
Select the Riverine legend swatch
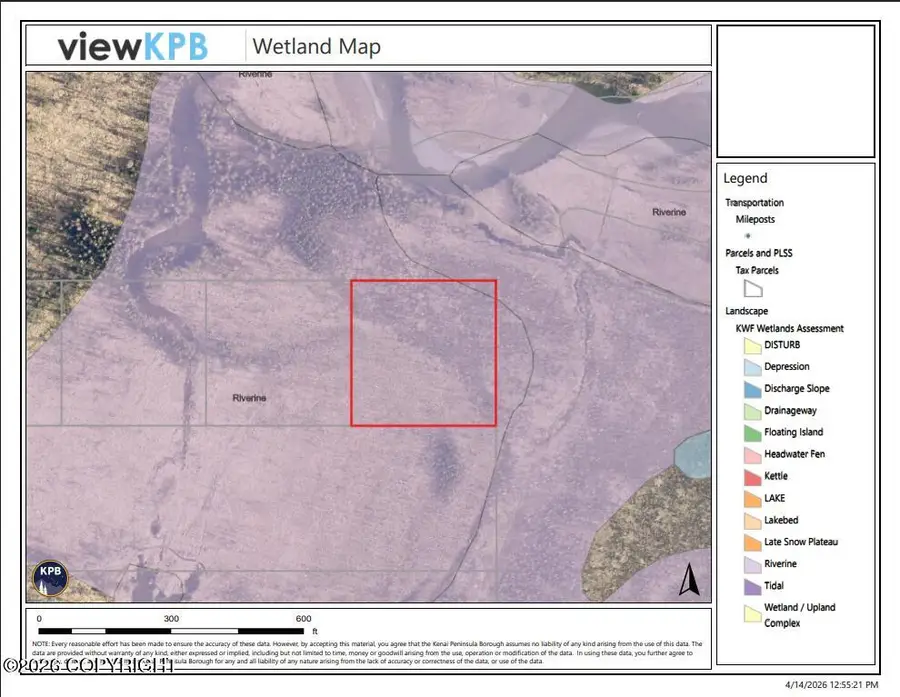752,565
